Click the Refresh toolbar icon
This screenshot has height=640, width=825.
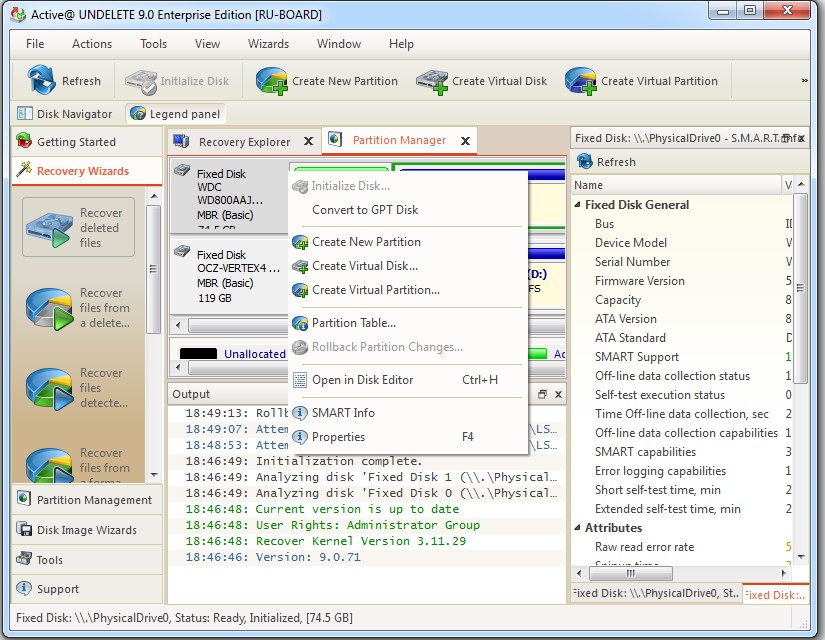pos(63,81)
